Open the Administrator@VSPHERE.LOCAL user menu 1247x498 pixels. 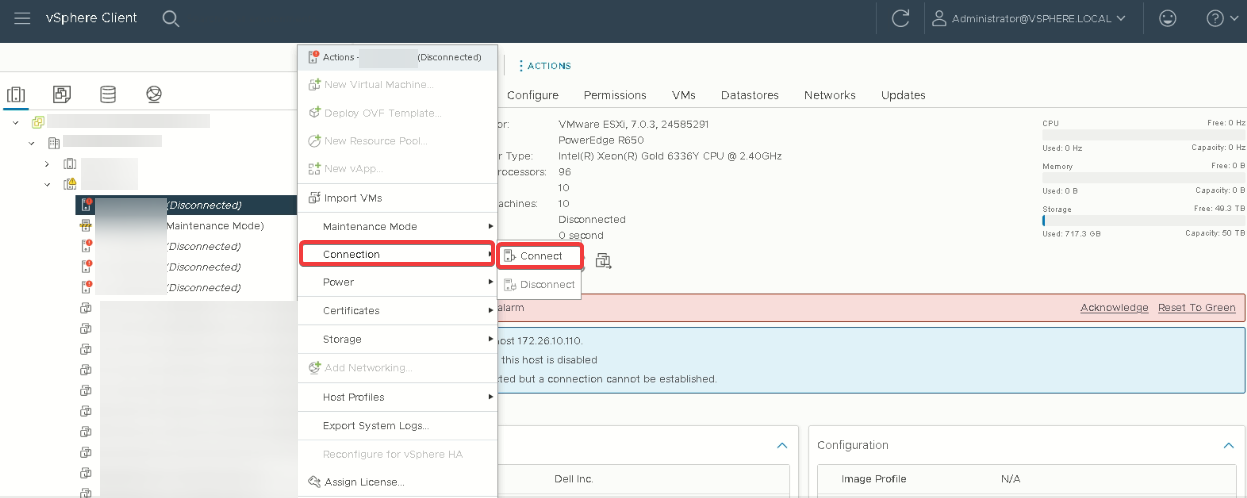(1029, 18)
